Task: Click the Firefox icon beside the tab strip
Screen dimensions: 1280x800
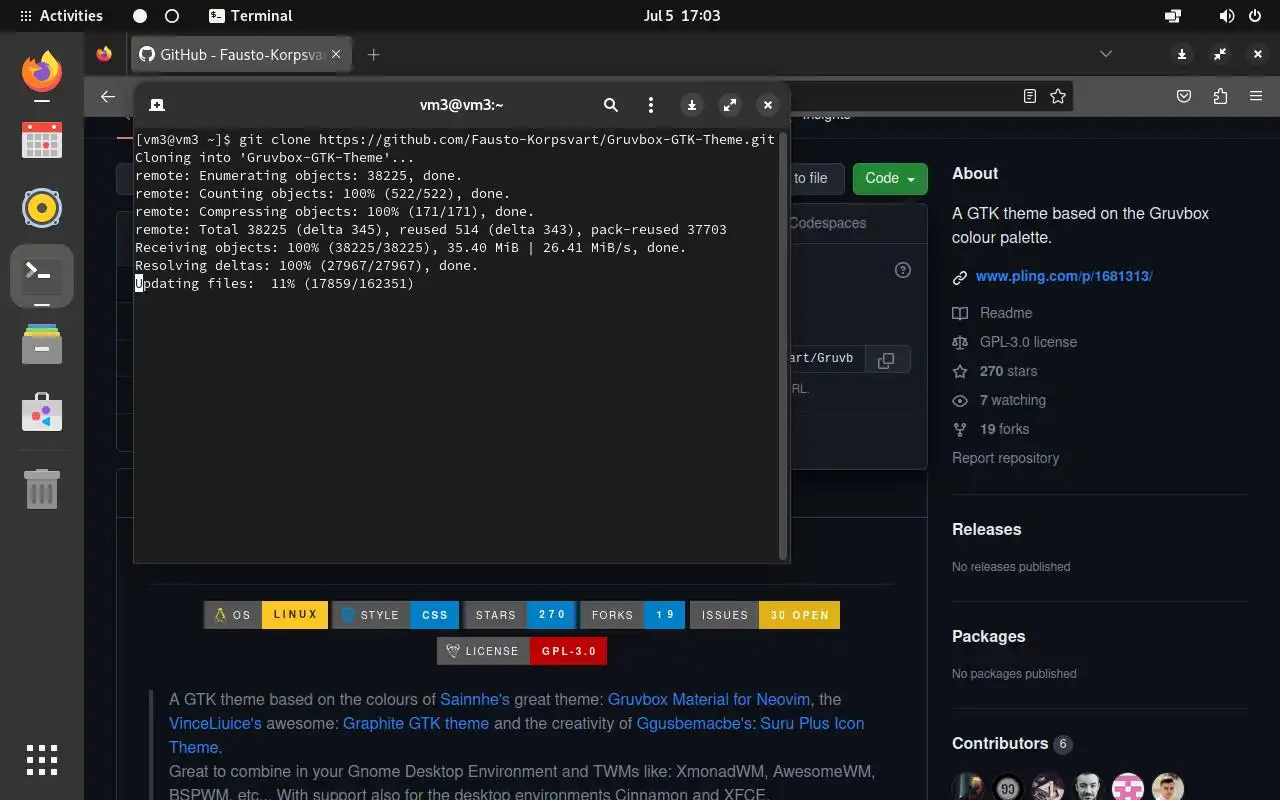Action: click(x=104, y=54)
